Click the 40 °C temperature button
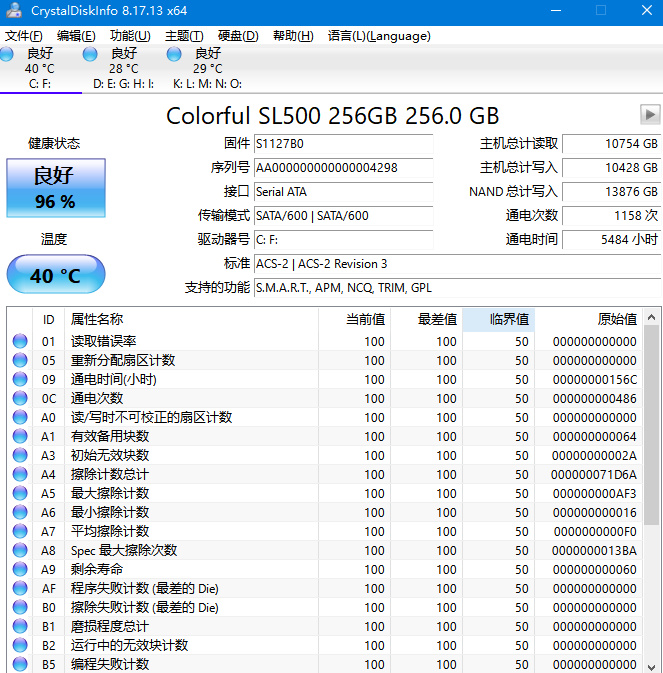This screenshot has height=673, width=663. point(56,274)
